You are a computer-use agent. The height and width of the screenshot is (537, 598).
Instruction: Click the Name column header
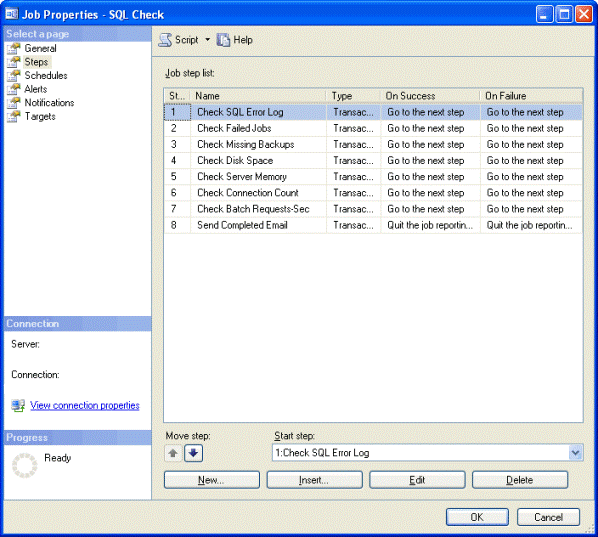[x=258, y=96]
